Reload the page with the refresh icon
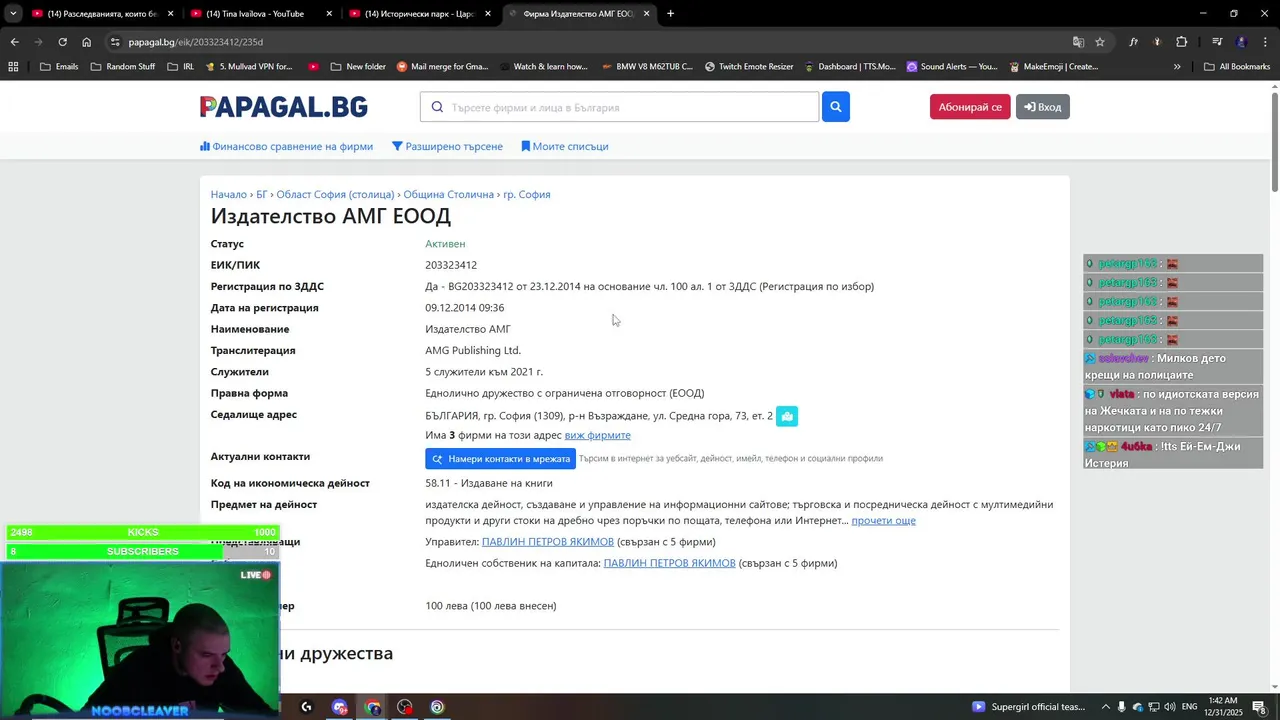This screenshot has width=1280, height=720. click(62, 42)
